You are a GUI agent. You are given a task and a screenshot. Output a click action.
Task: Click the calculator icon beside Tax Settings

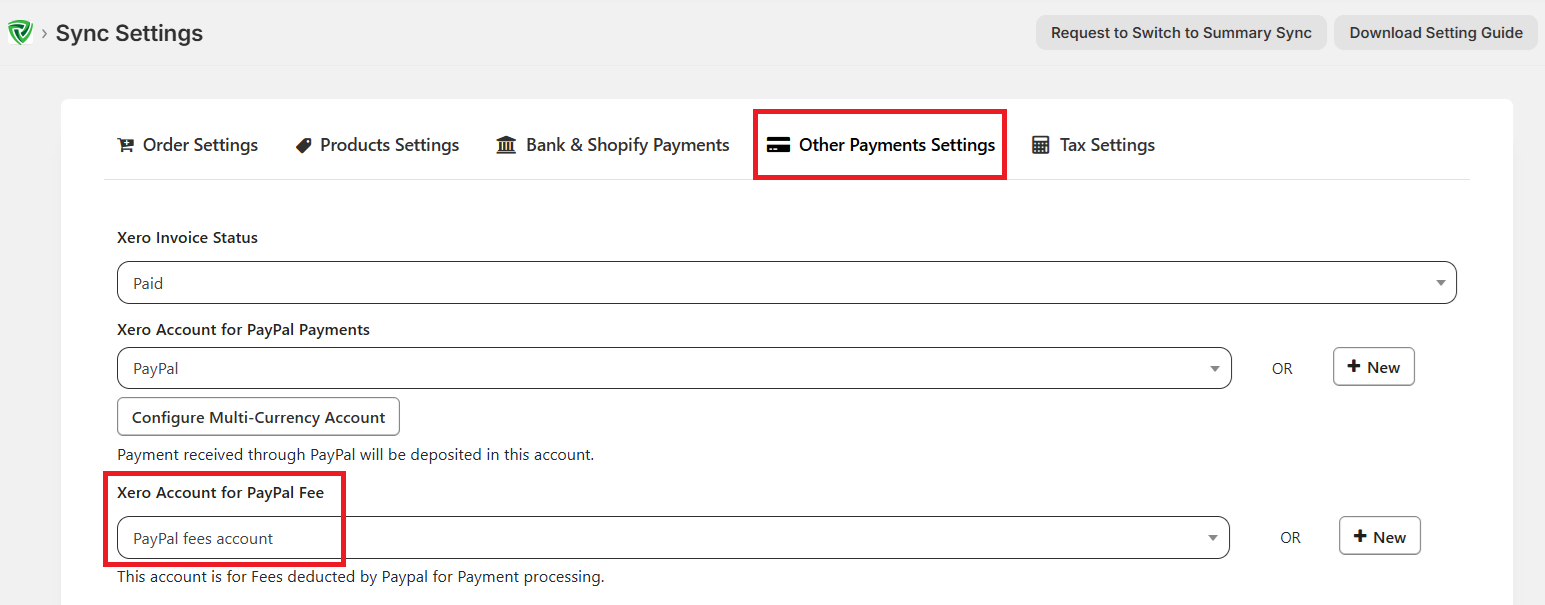pyautogui.click(x=1041, y=144)
